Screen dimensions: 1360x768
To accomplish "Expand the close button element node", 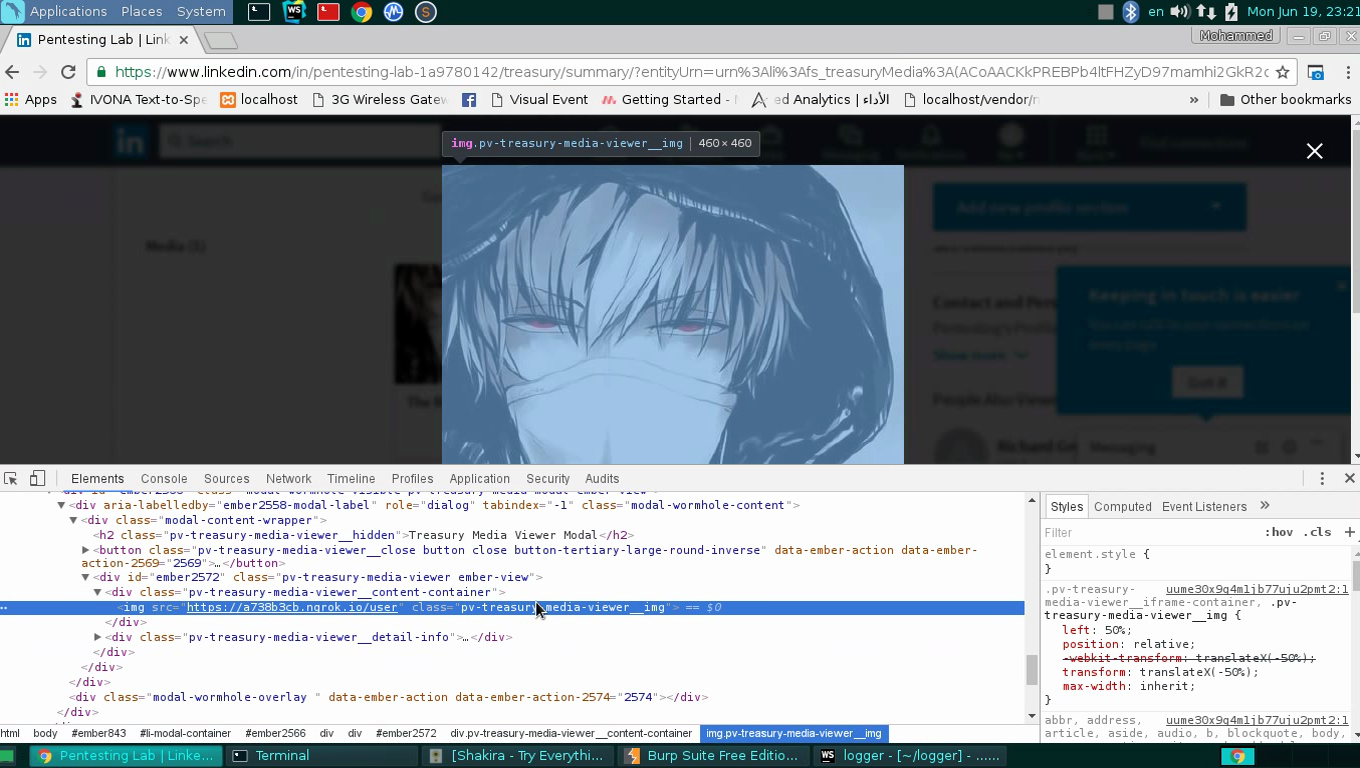I will coord(85,550).
